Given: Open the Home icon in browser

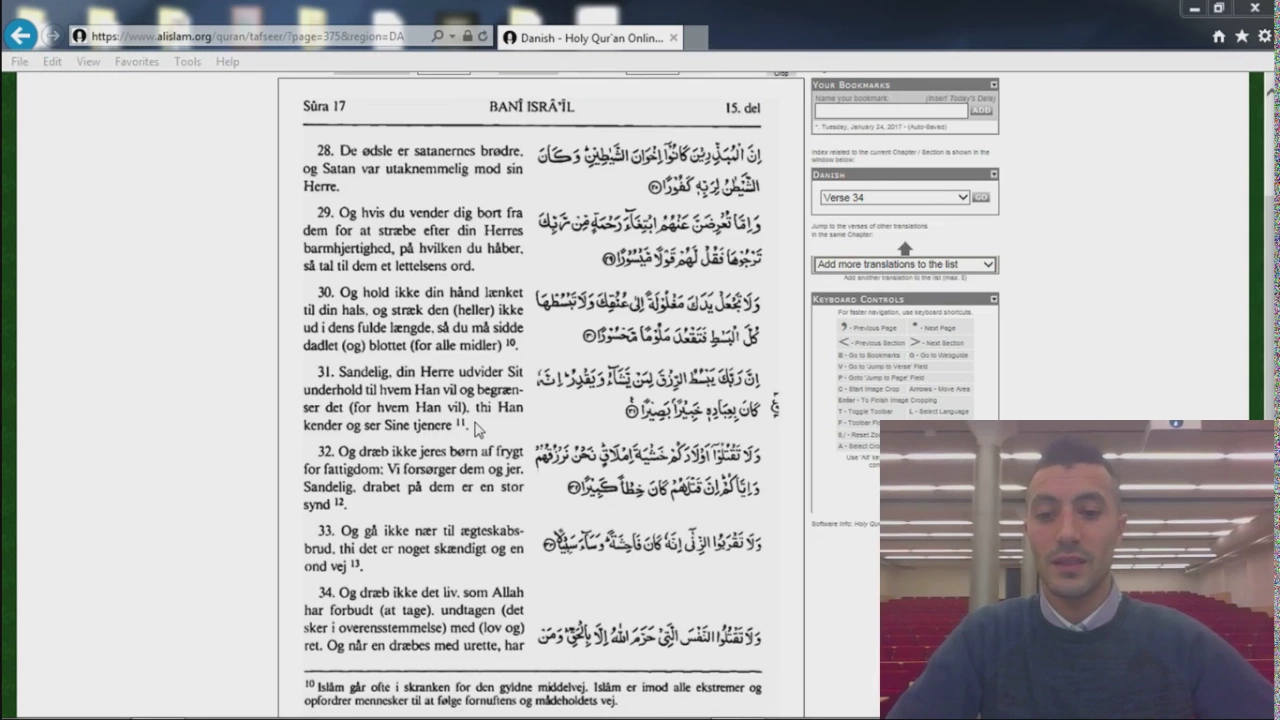Looking at the screenshot, I should [x=1218, y=36].
